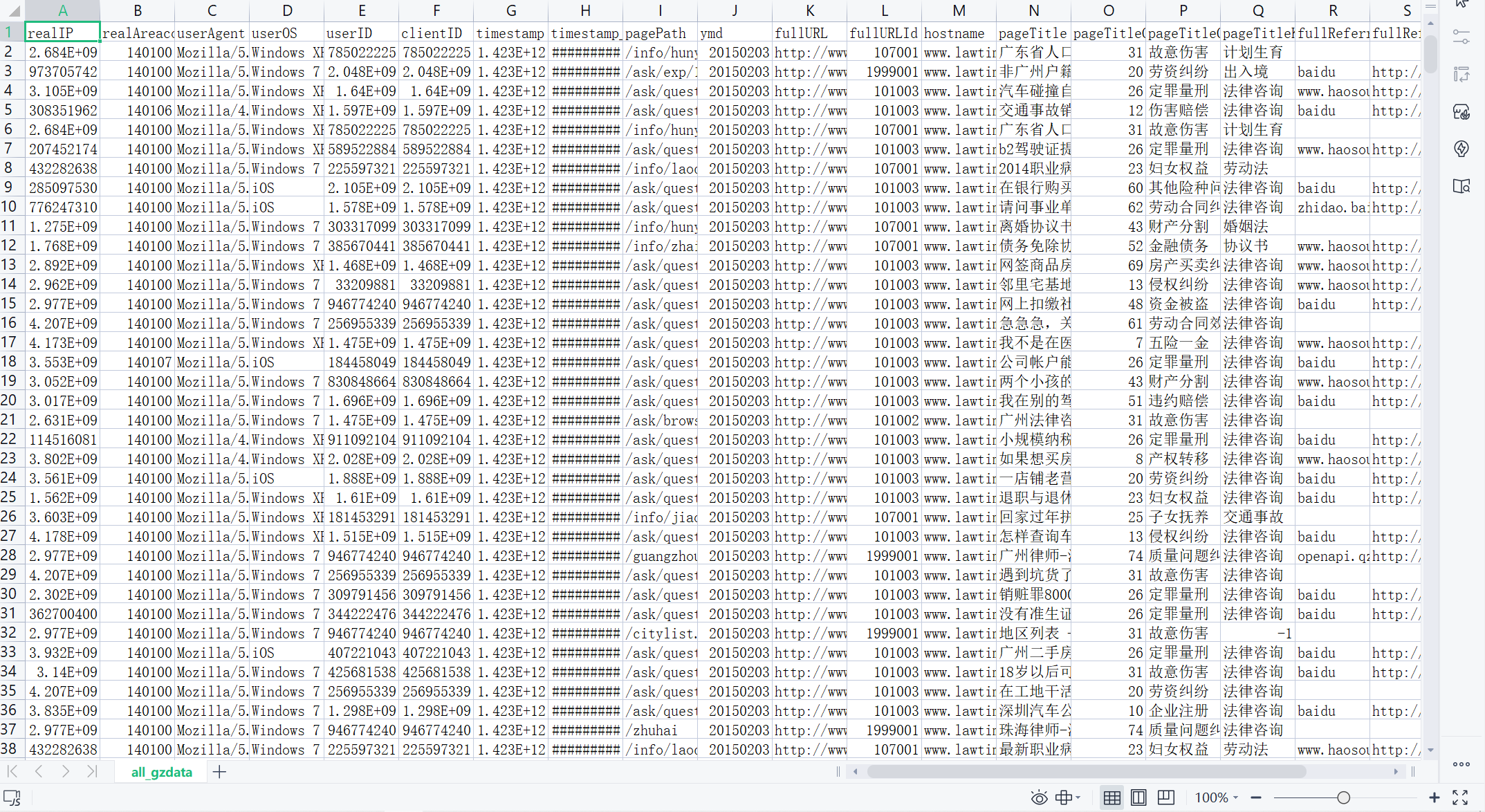Toggle eye protection mode icon

click(1038, 797)
